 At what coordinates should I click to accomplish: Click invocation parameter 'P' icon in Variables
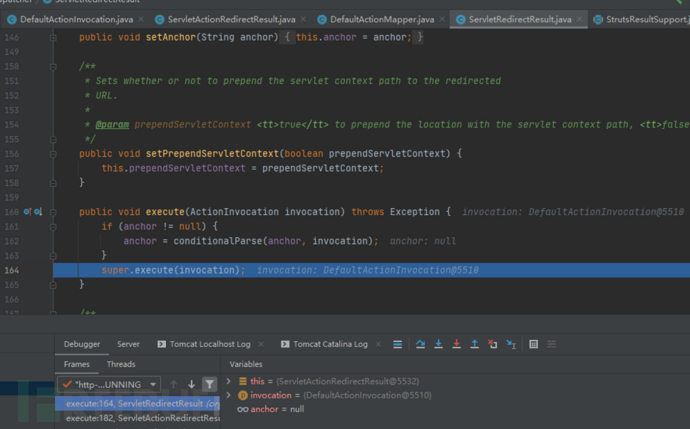coord(242,395)
